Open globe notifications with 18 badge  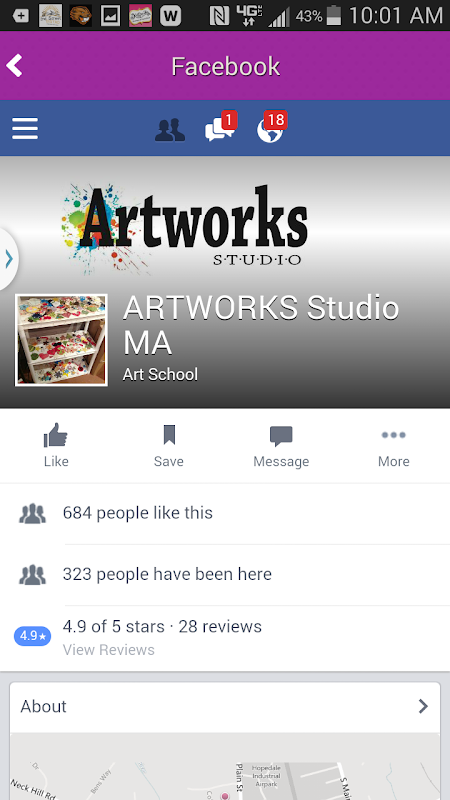click(271, 128)
